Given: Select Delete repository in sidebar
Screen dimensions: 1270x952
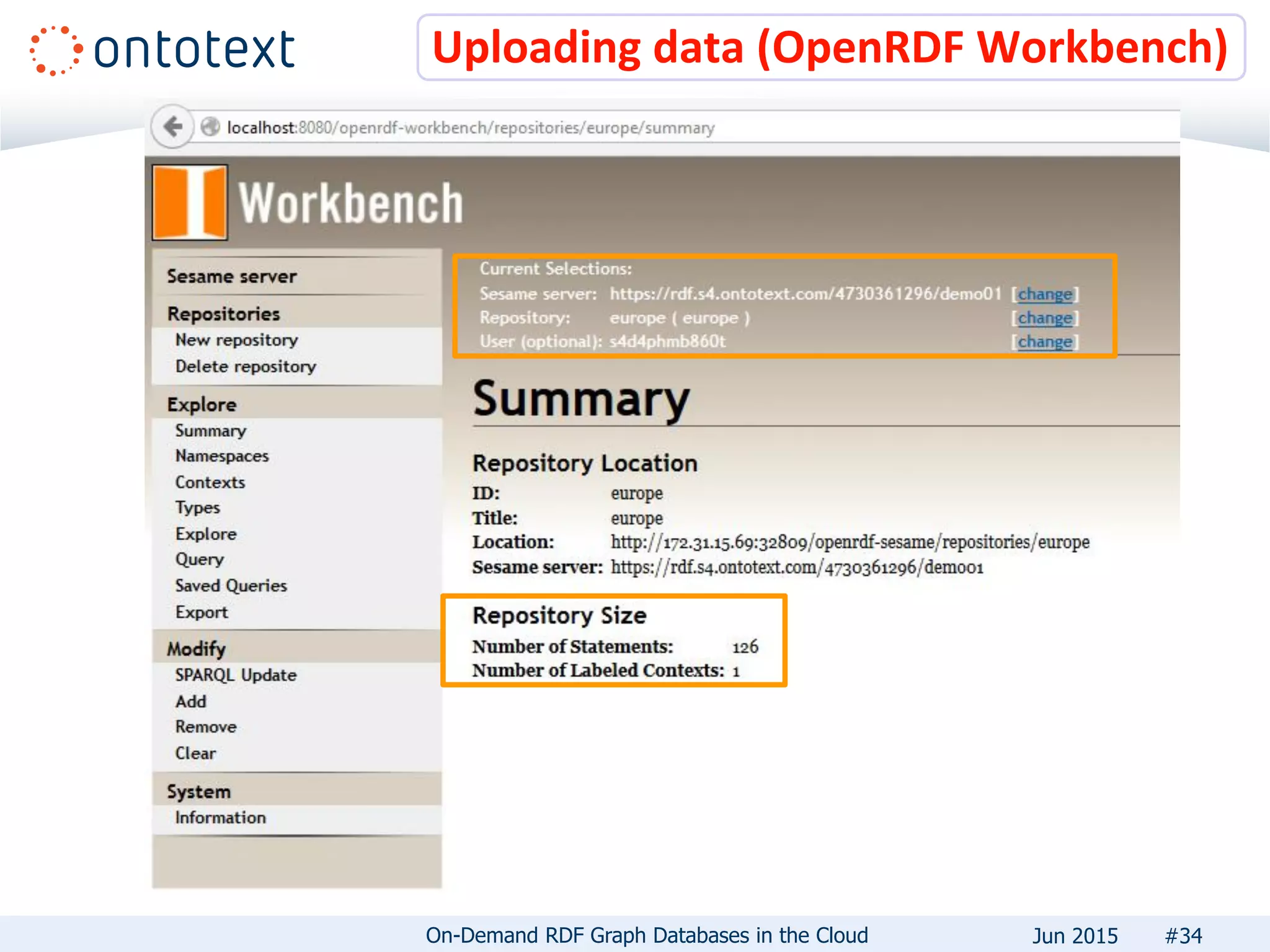Looking at the screenshot, I should [246, 367].
